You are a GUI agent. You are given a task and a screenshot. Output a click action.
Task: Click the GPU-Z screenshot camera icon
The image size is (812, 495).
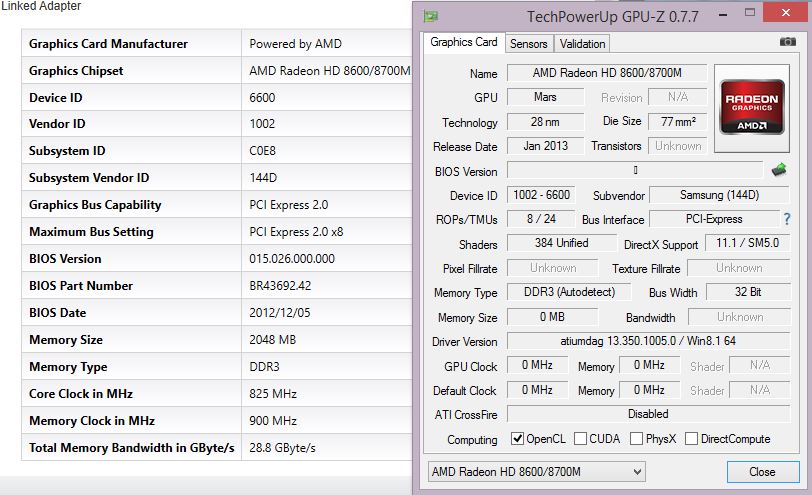[x=787, y=42]
